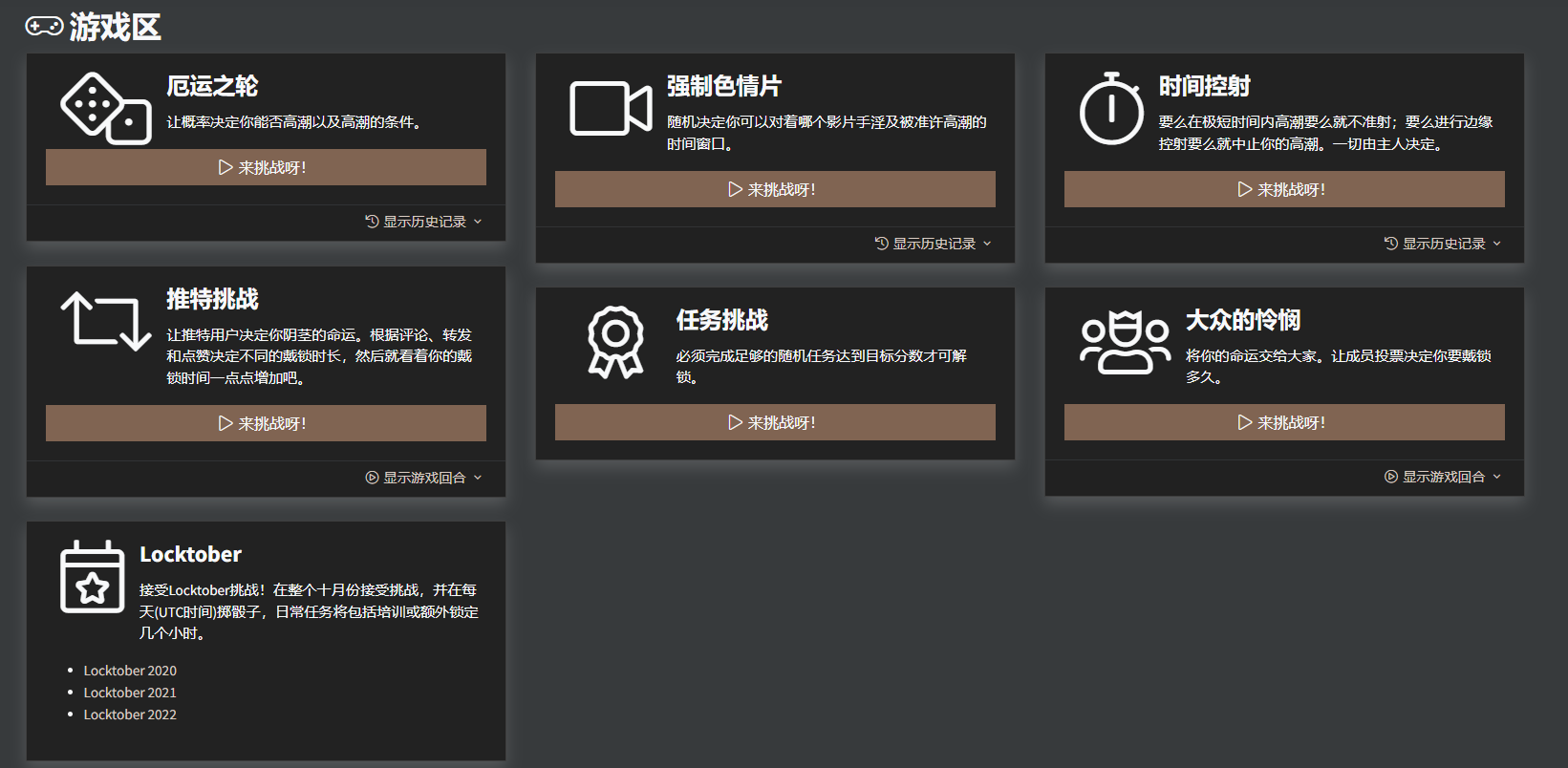Expand 显示历史记录 under 厄运之轮
The image size is (1568, 768).
(423, 222)
